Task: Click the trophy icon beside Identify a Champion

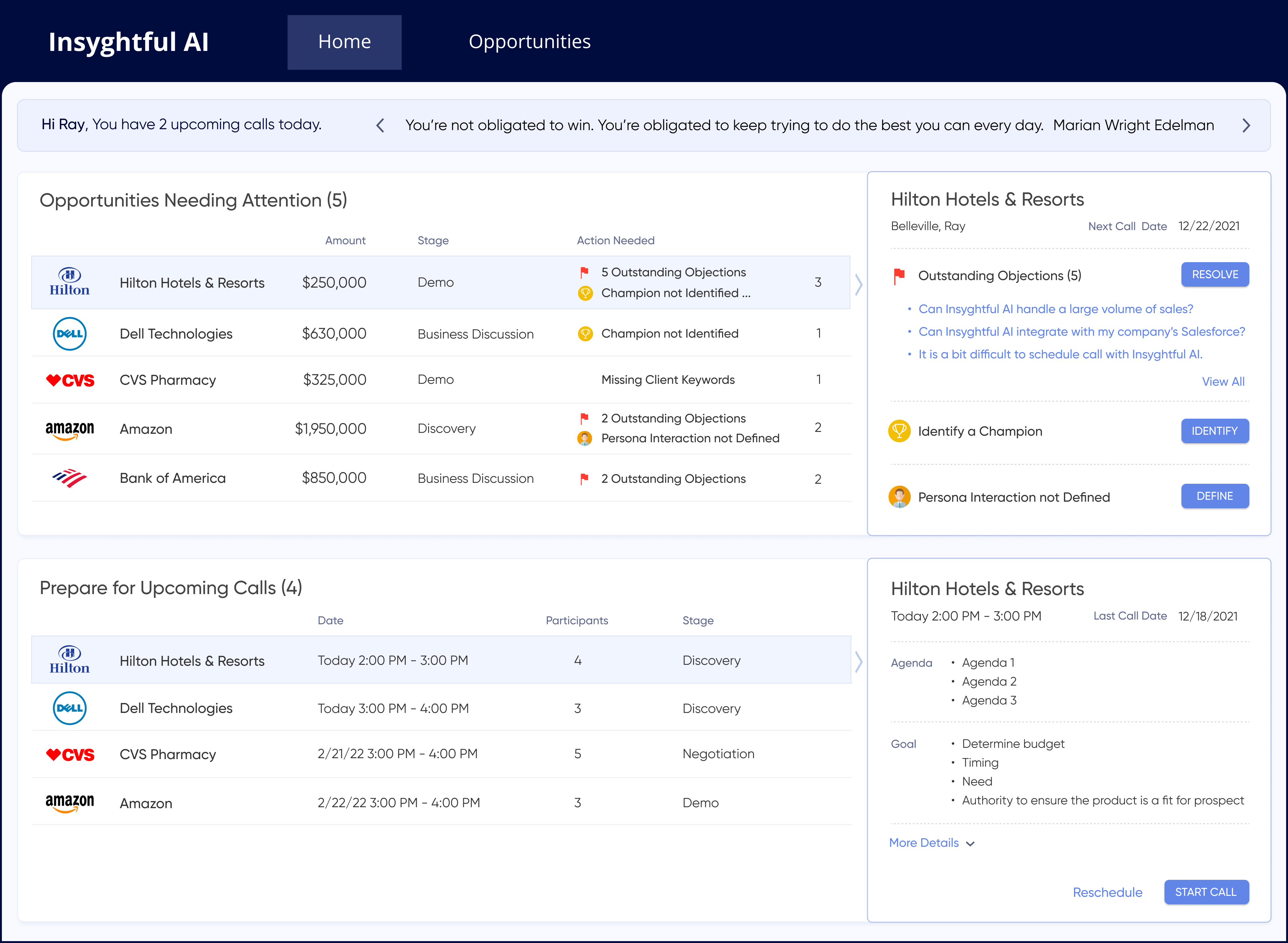Action: 899,431
